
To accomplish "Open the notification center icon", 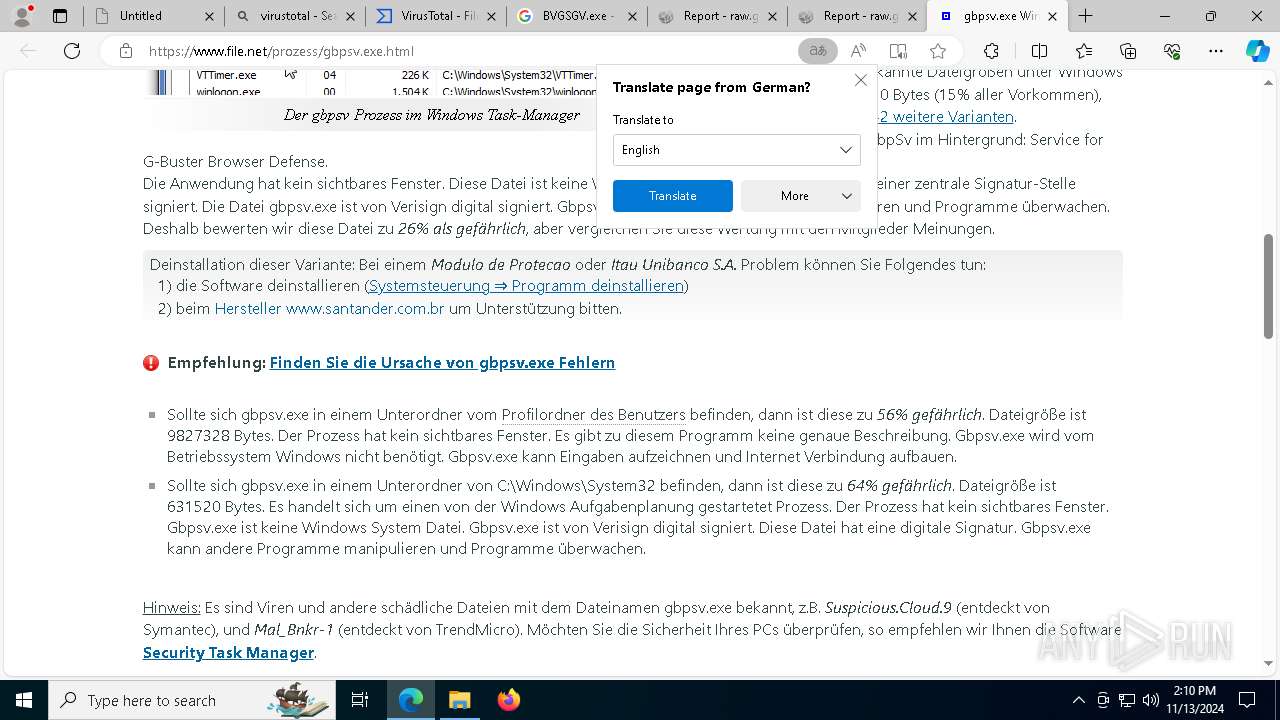I will [1247, 700].
